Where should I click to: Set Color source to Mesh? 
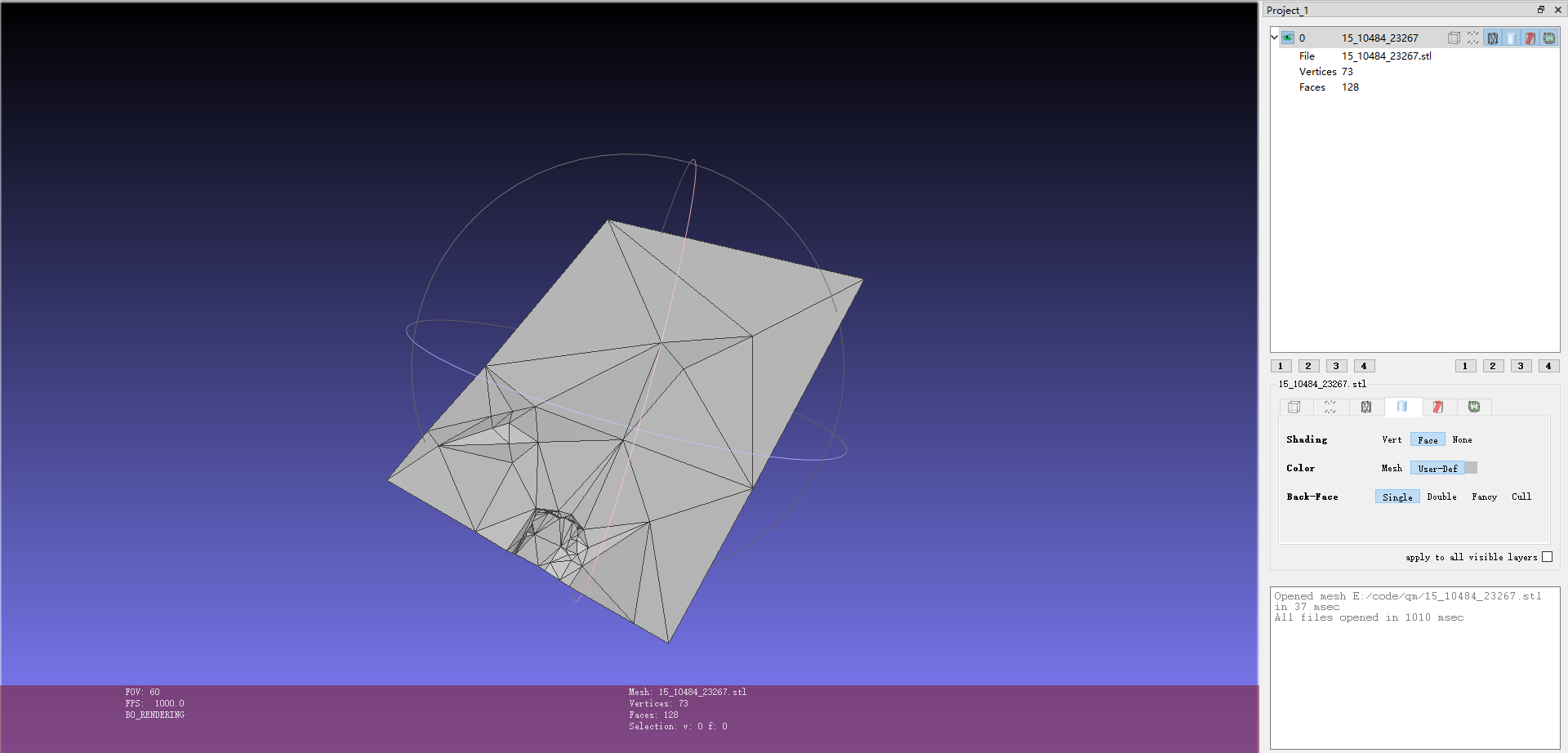coord(1391,468)
